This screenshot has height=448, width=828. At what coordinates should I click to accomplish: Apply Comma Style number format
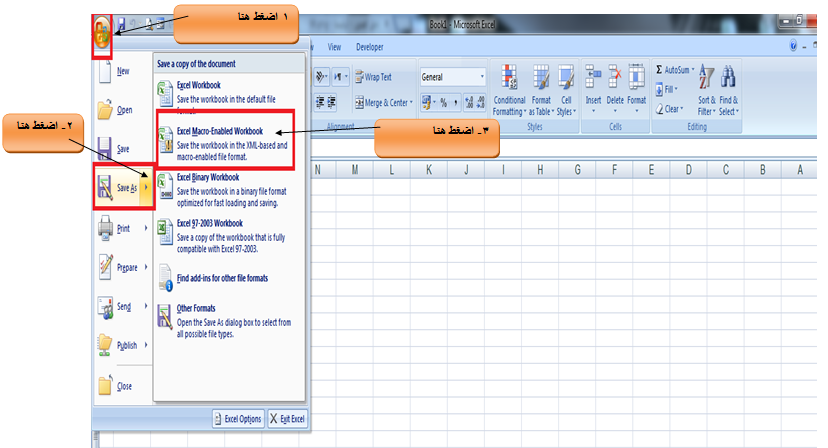tap(455, 103)
